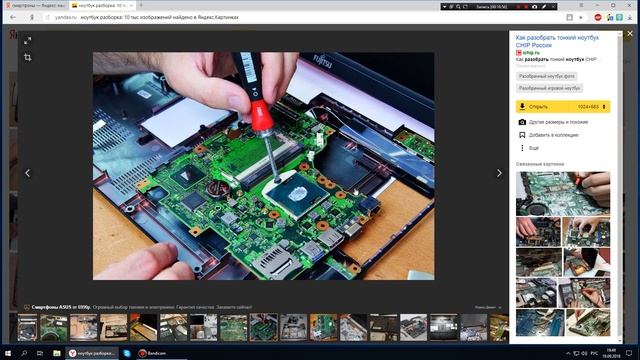Open File Explorer from the taskbar
The width and height of the screenshot is (640, 360).
(x=57, y=353)
